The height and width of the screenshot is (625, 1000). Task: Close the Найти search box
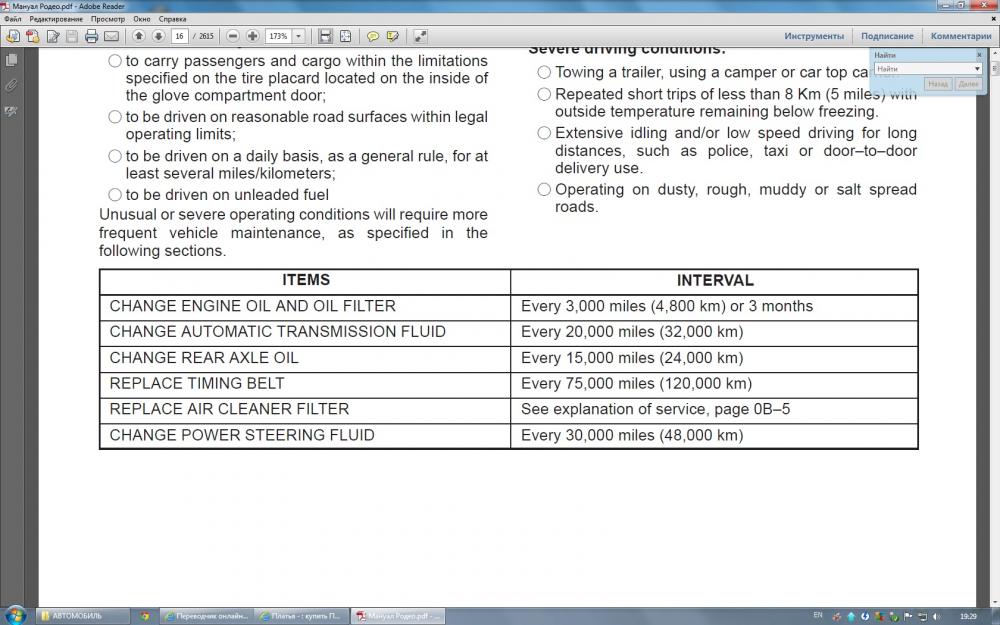pos(980,55)
